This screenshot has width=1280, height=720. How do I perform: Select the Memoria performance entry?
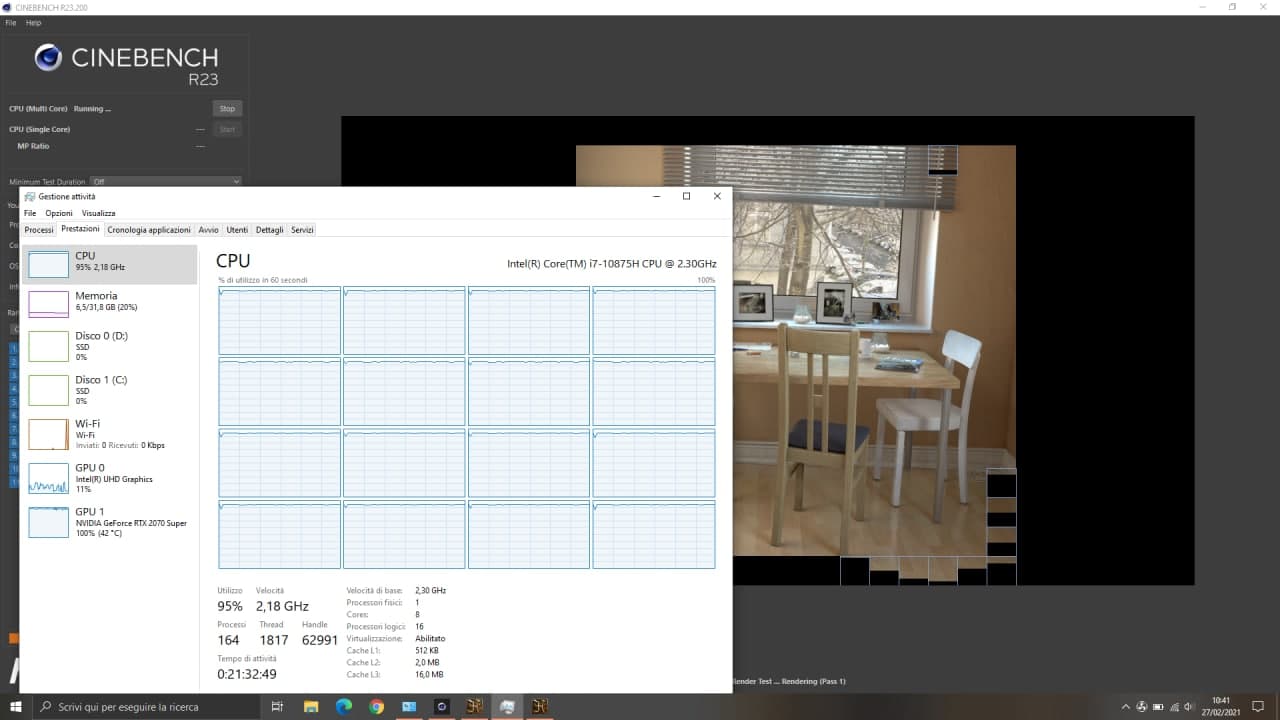tap(110, 303)
